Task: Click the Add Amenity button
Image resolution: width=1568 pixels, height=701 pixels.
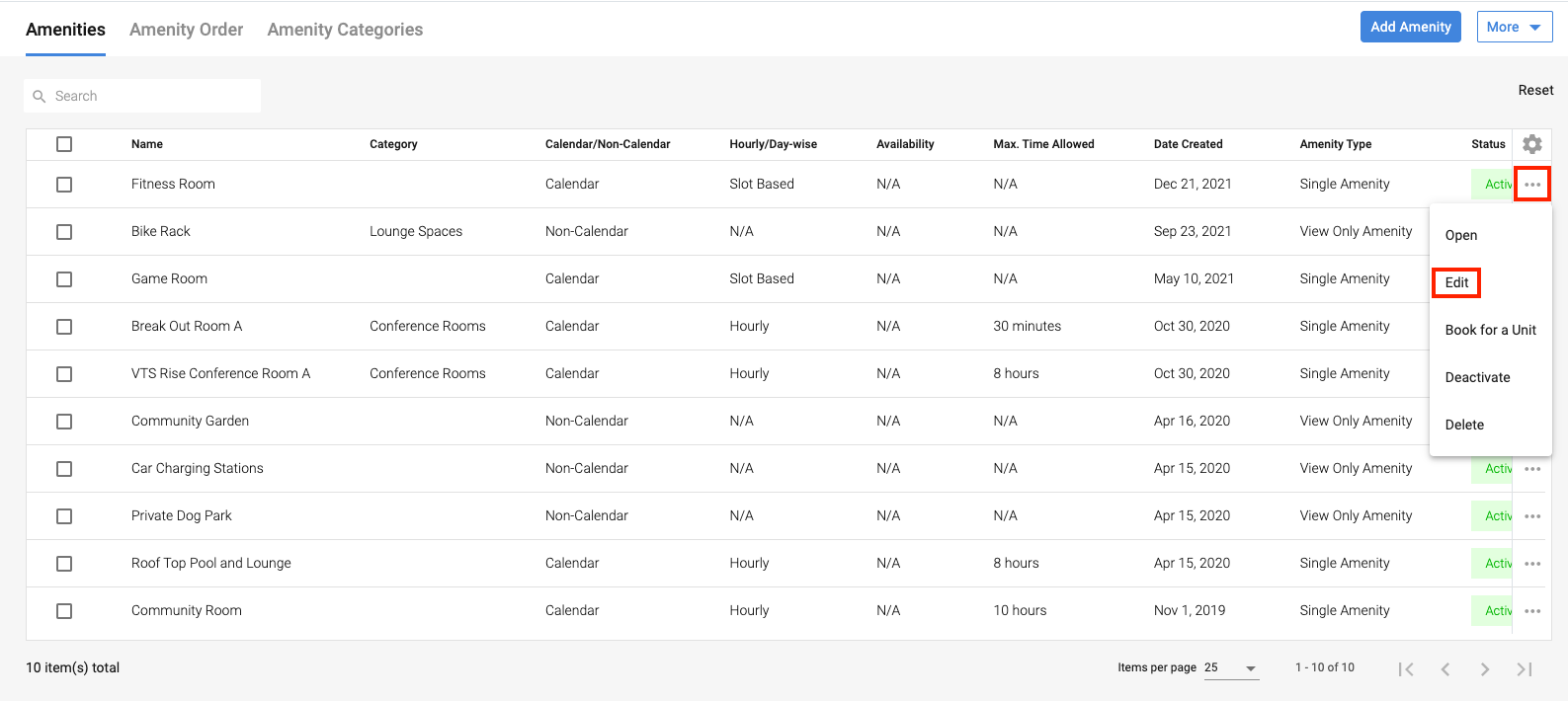Action: tap(1410, 27)
